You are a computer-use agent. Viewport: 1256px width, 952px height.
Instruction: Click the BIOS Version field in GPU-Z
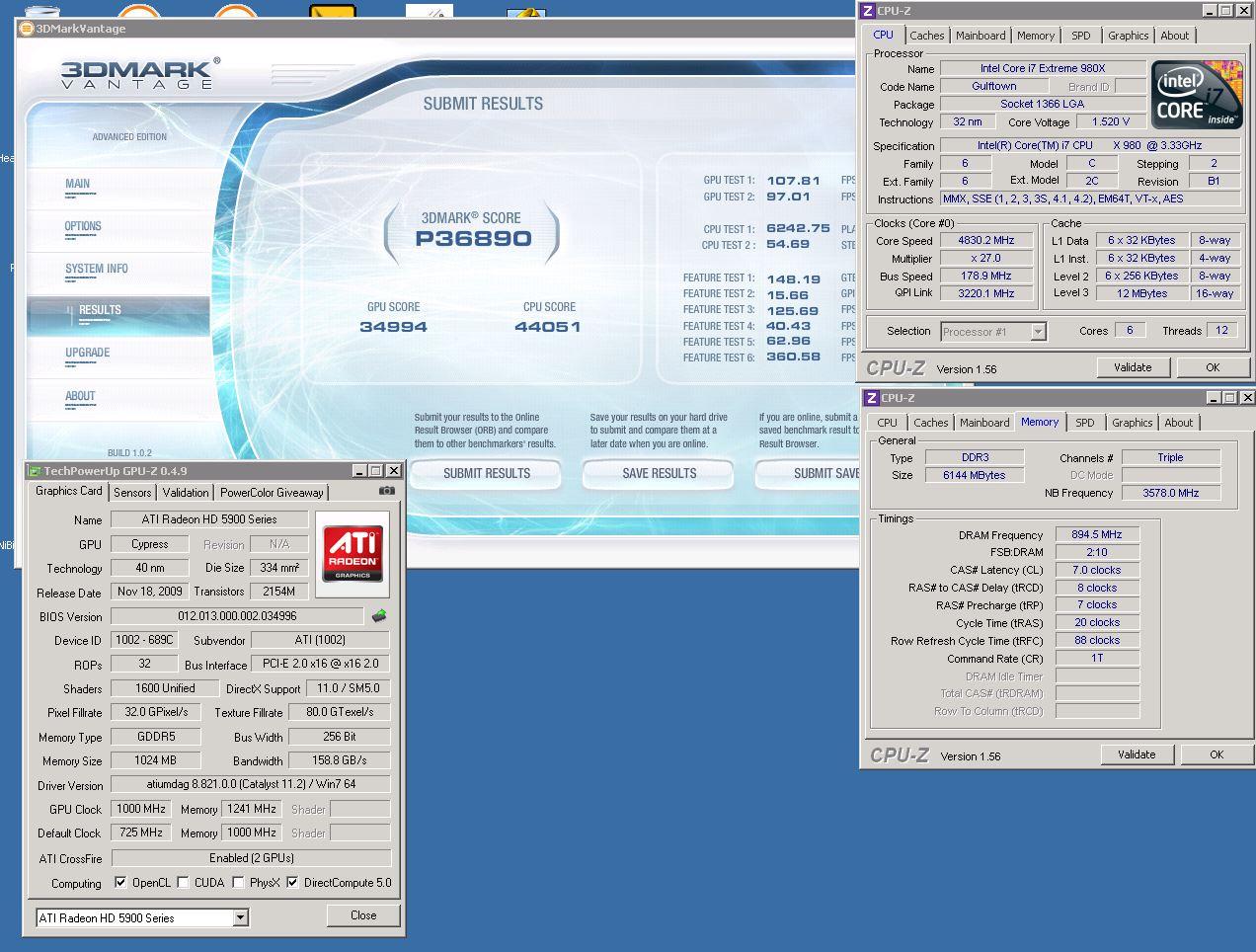[x=237, y=616]
